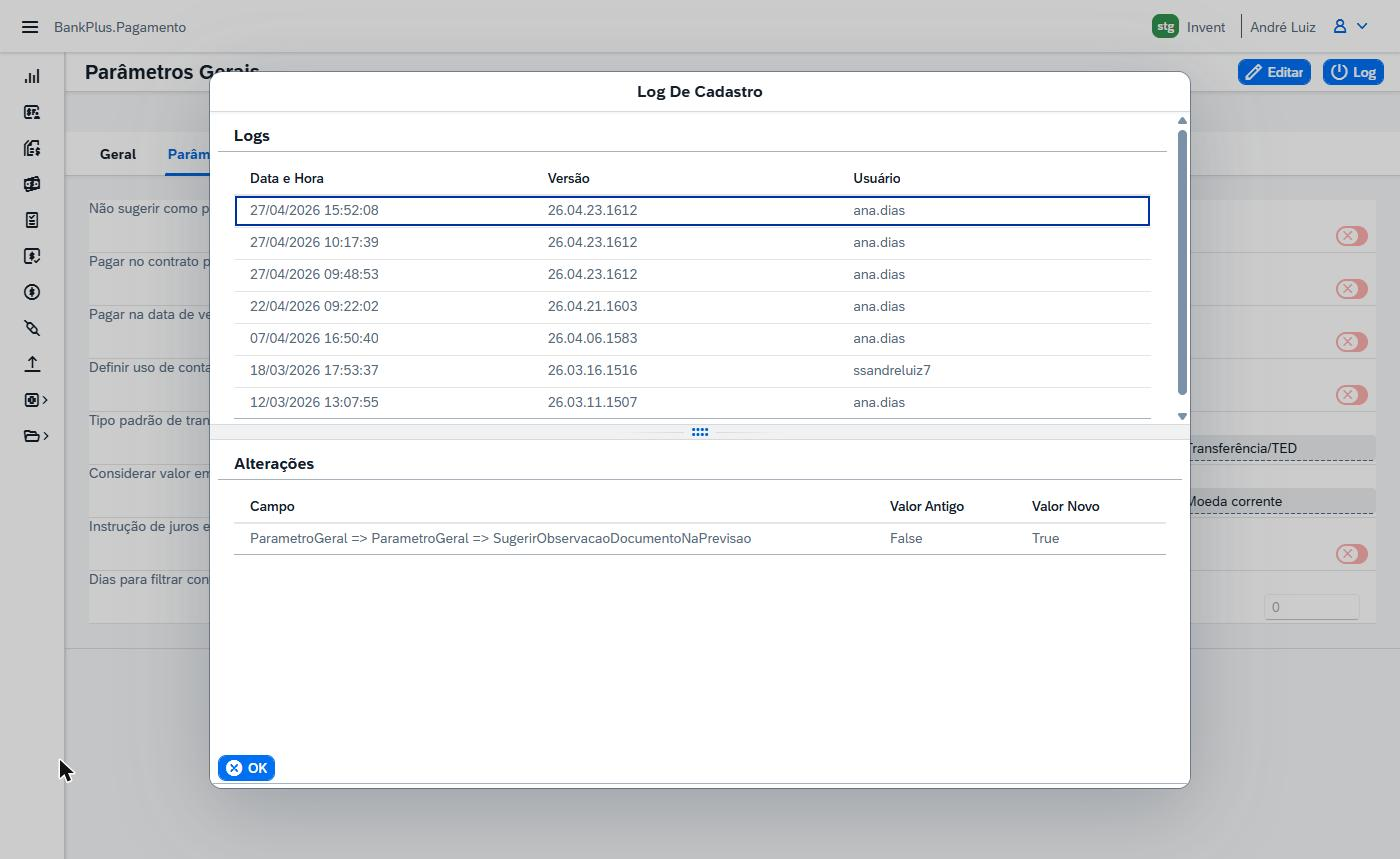This screenshot has width=1400, height=859.
Task: Select the log entry from 22/04/2026 09:22:02
Action: (692, 306)
